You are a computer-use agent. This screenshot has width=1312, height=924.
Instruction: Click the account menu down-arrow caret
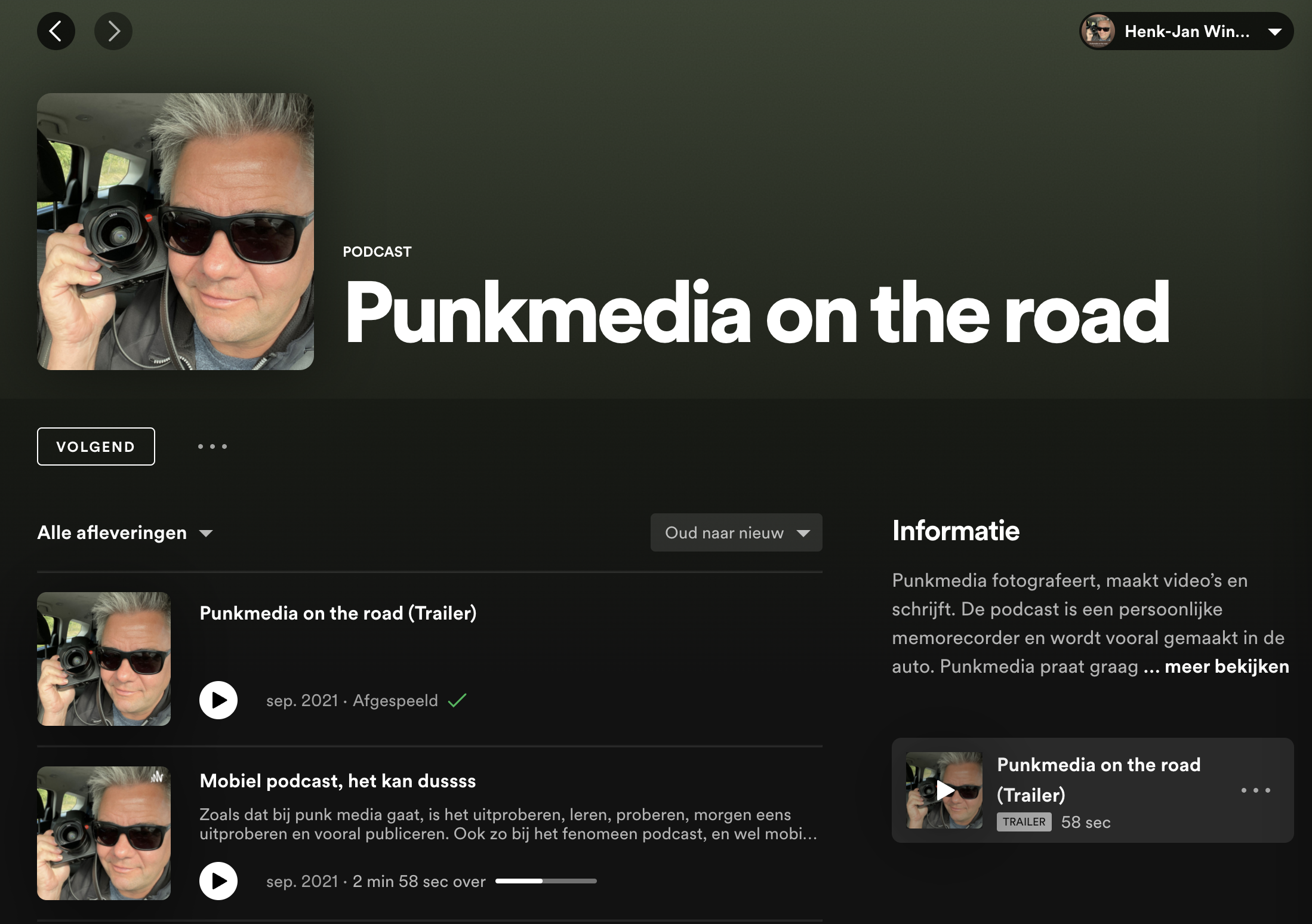1274,32
